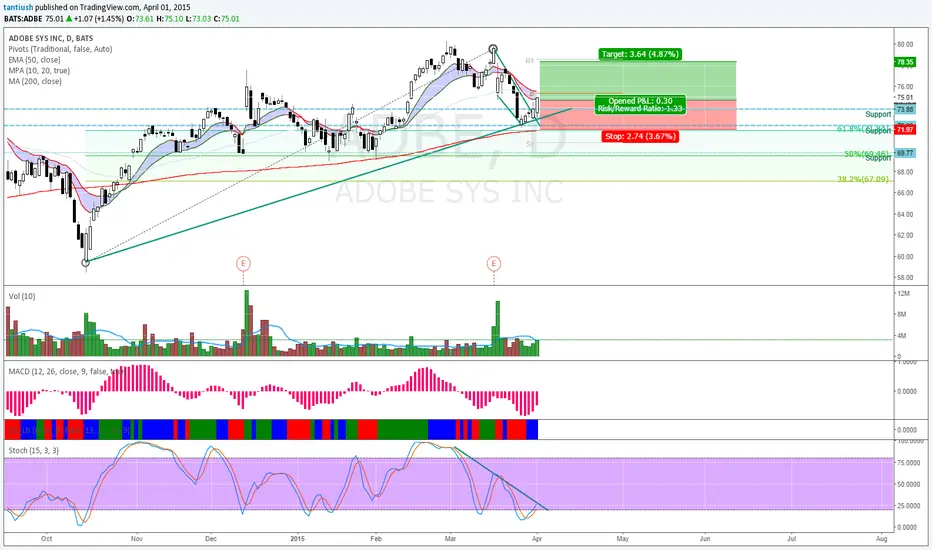
Task: Select the ADOBE SYS INC, D, BATS legend
Action: [x=51, y=38]
